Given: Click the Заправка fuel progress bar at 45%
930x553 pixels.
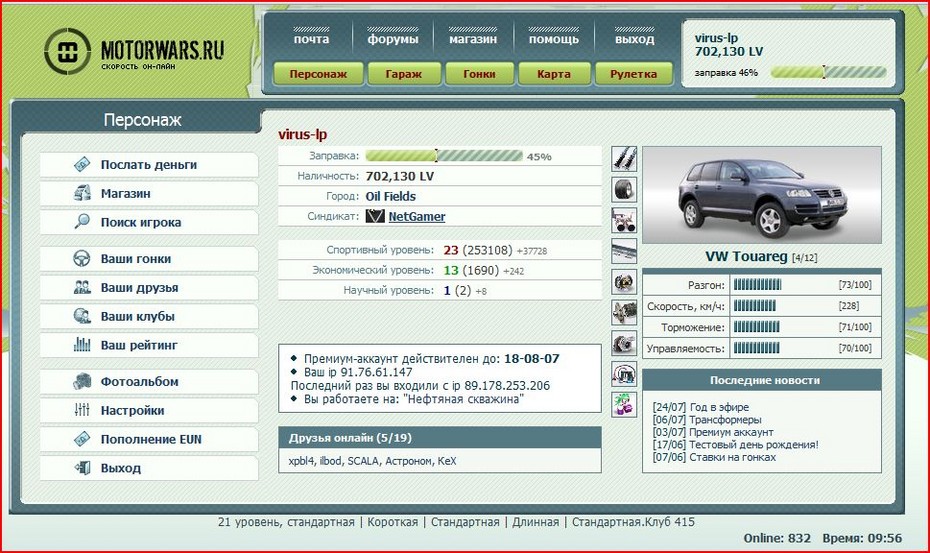Looking at the screenshot, I should click(443, 156).
